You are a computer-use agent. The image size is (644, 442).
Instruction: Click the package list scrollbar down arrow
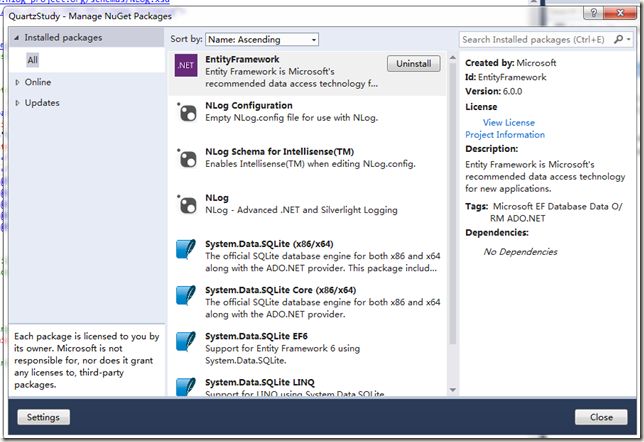453,390
